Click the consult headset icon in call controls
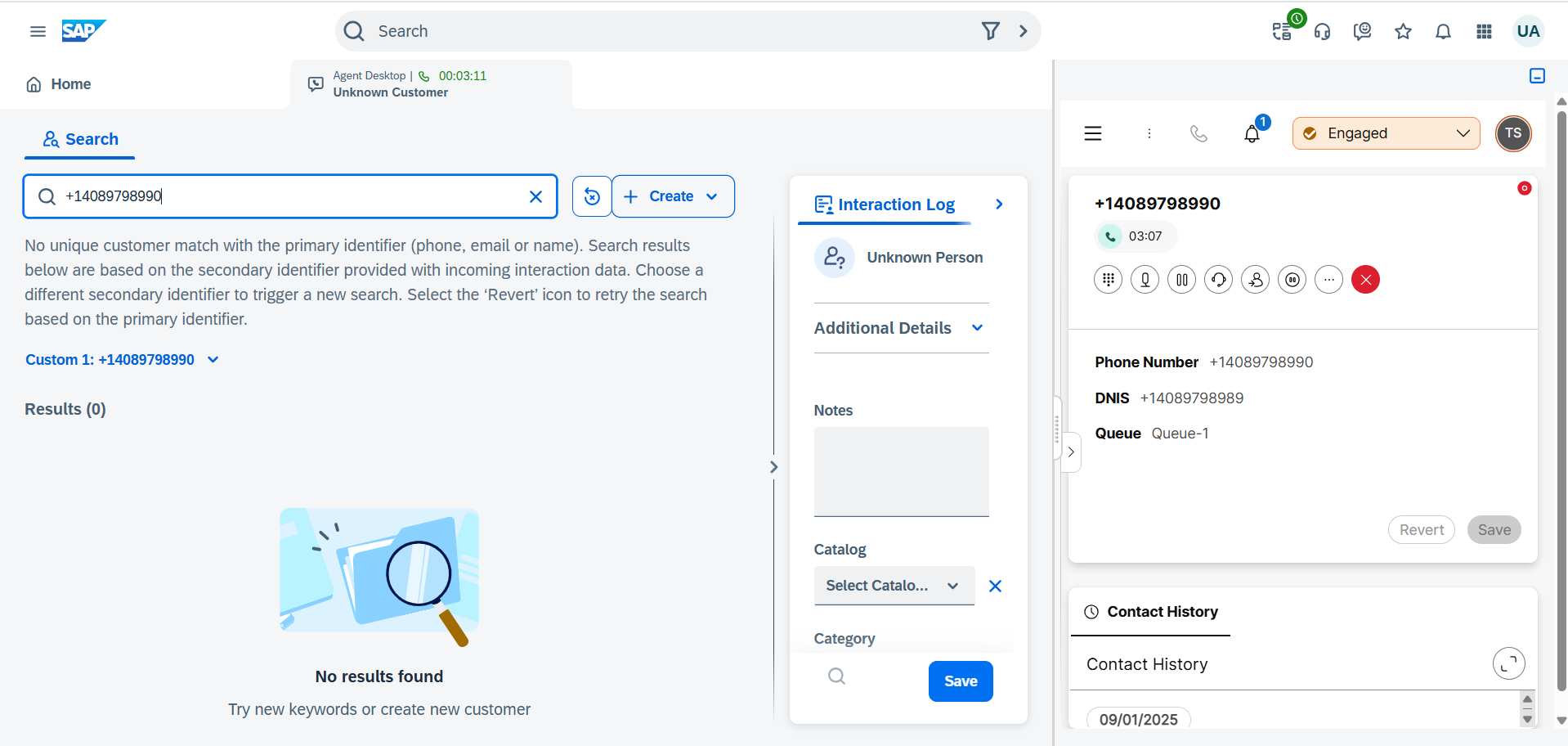This screenshot has height=746, width=1568. [1218, 280]
